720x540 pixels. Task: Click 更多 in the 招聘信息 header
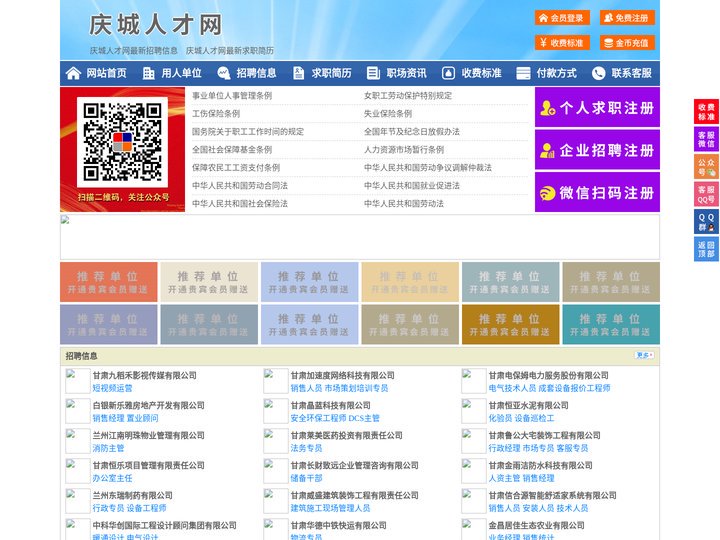[644, 355]
